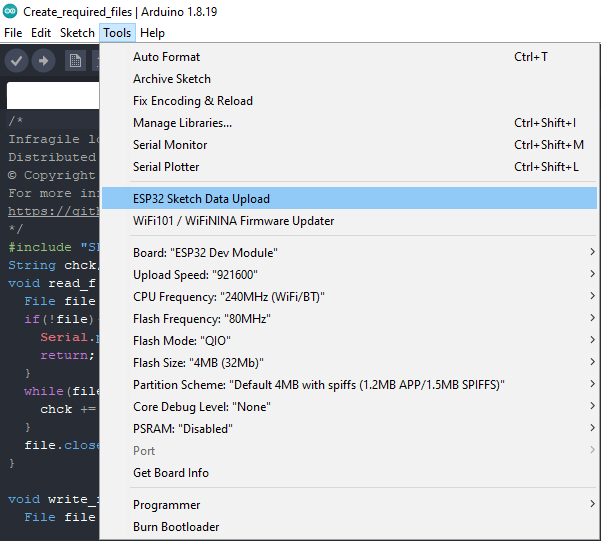Click the "© Copyright" comment line

click(51, 175)
